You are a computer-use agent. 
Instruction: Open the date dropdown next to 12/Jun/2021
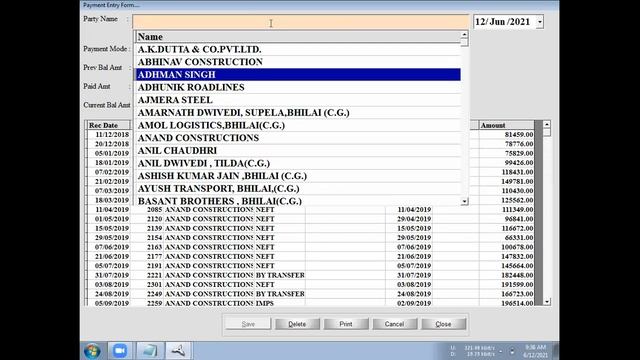tap(540, 22)
